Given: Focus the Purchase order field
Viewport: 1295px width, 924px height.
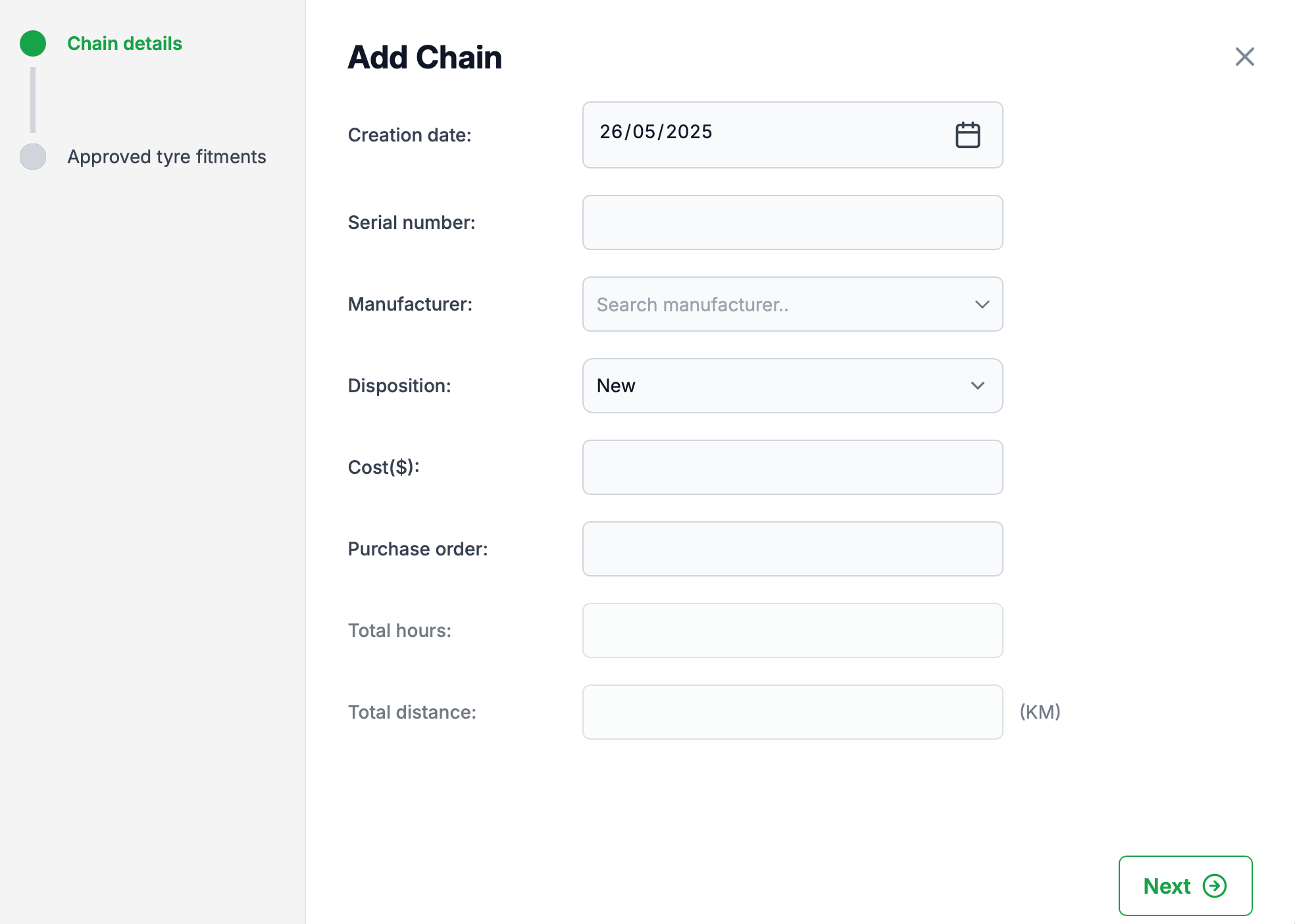Looking at the screenshot, I should (x=792, y=549).
